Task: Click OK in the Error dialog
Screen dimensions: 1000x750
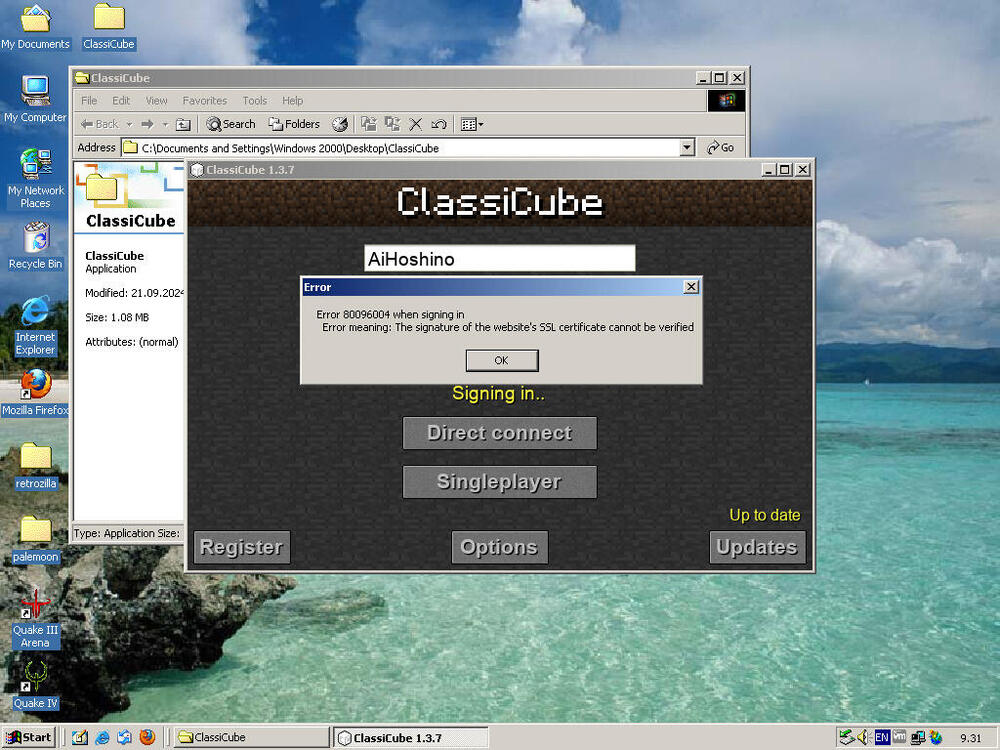Action: (501, 360)
